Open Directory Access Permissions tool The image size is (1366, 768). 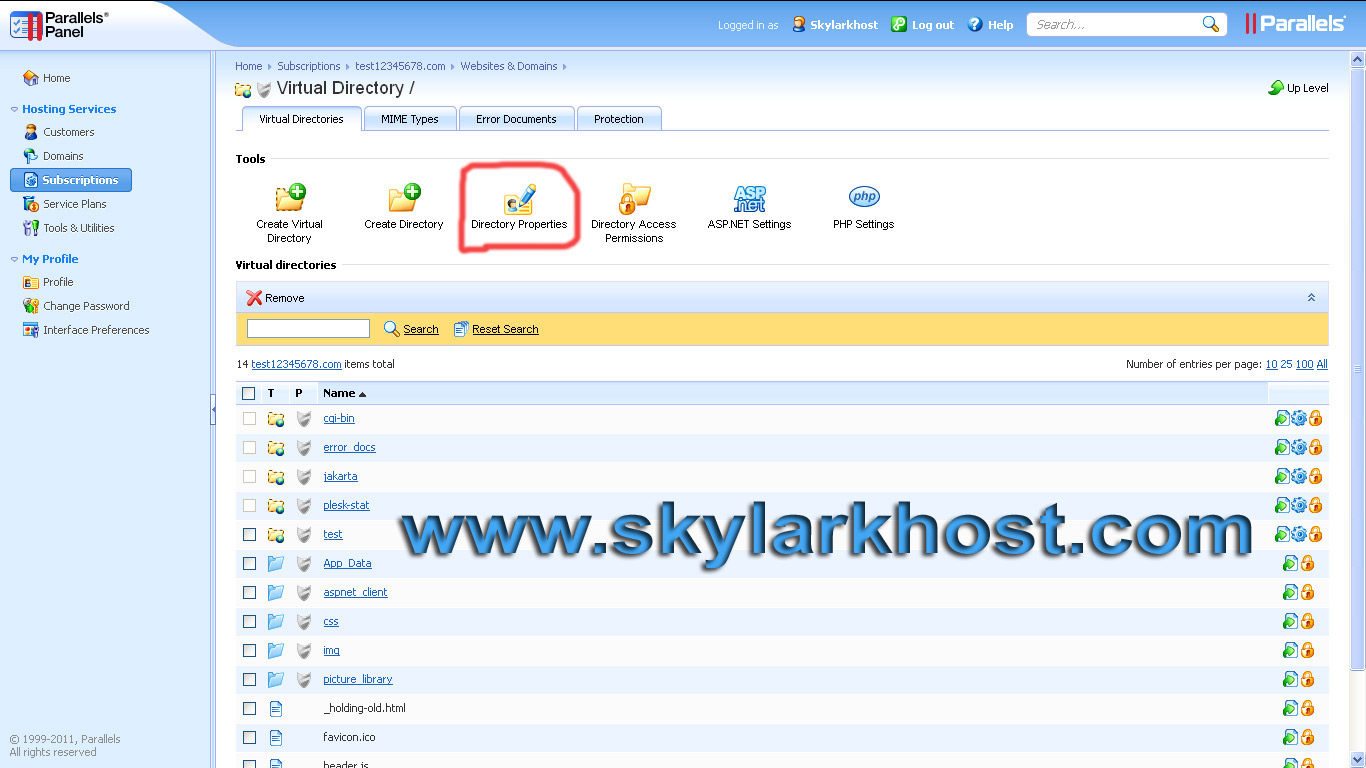click(x=634, y=213)
